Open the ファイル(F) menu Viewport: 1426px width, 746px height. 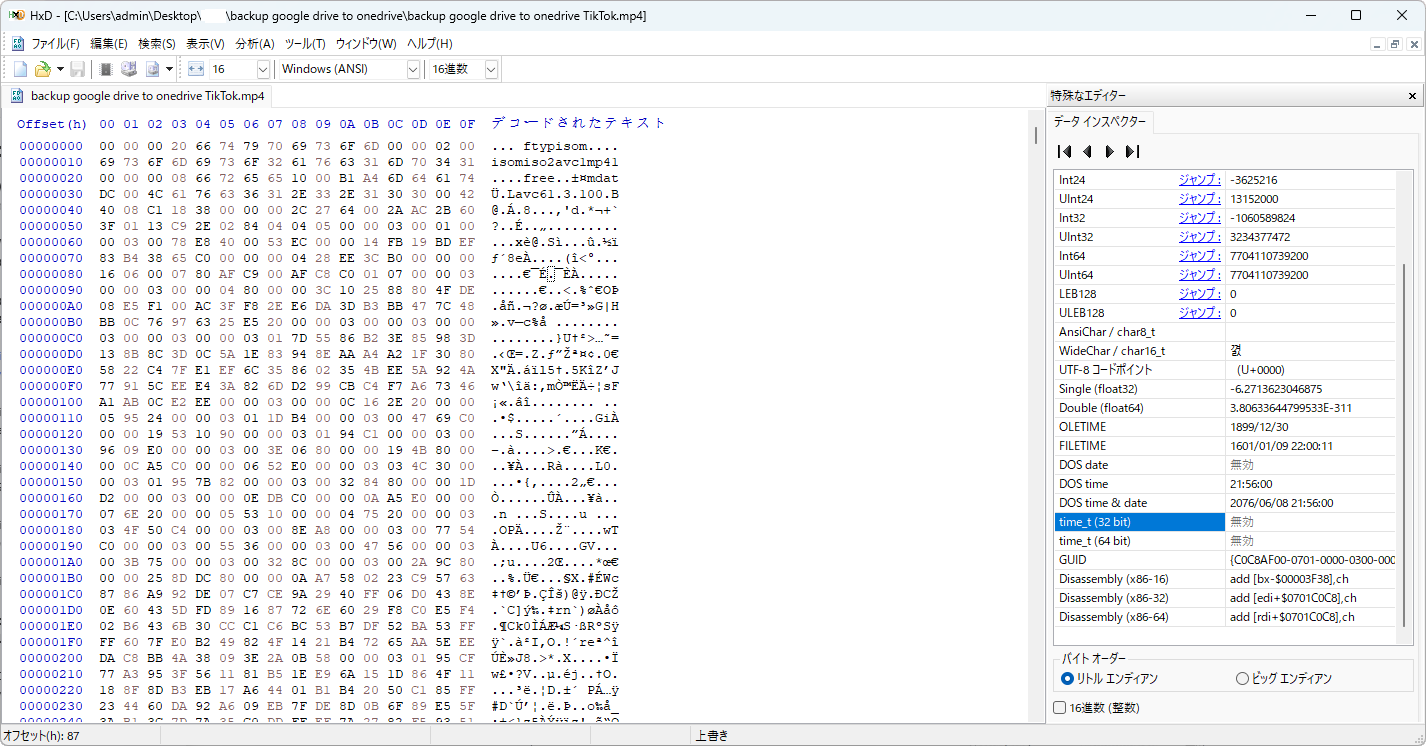[x=55, y=44]
